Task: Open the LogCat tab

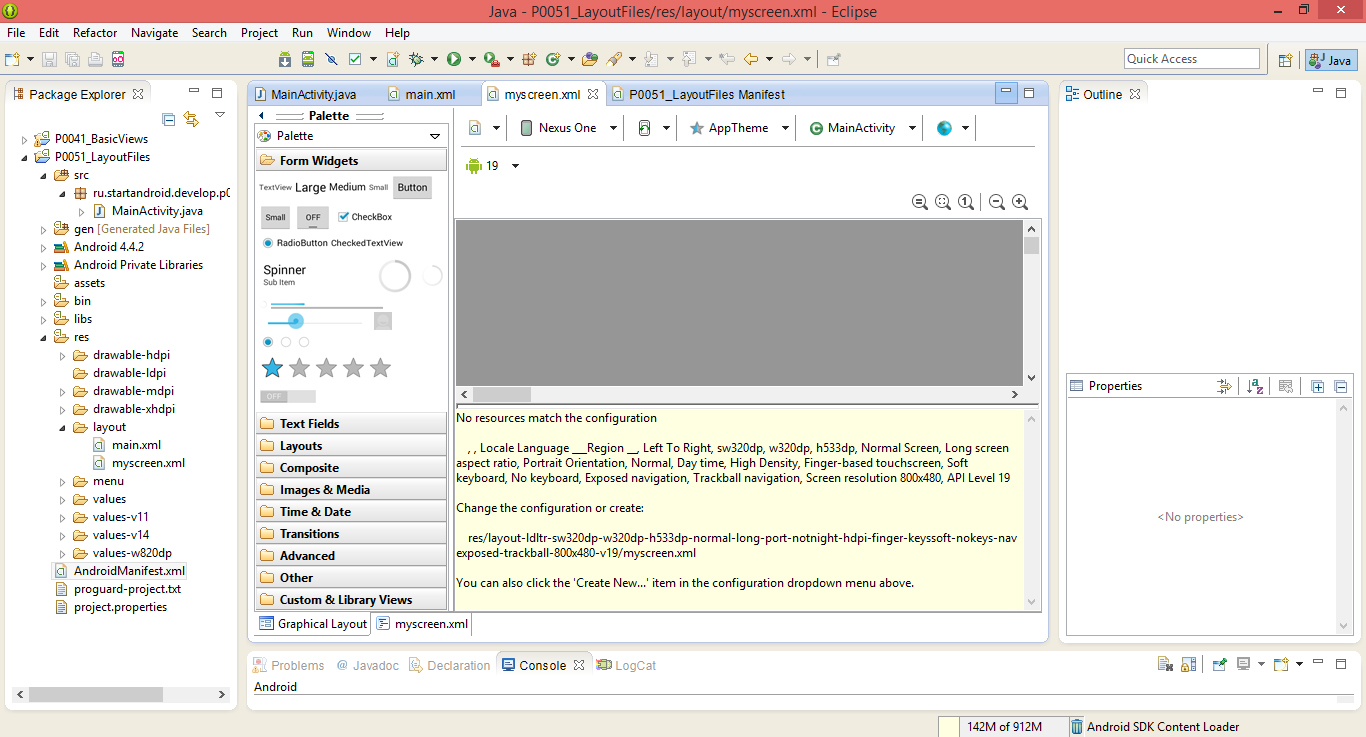Action: [626, 665]
